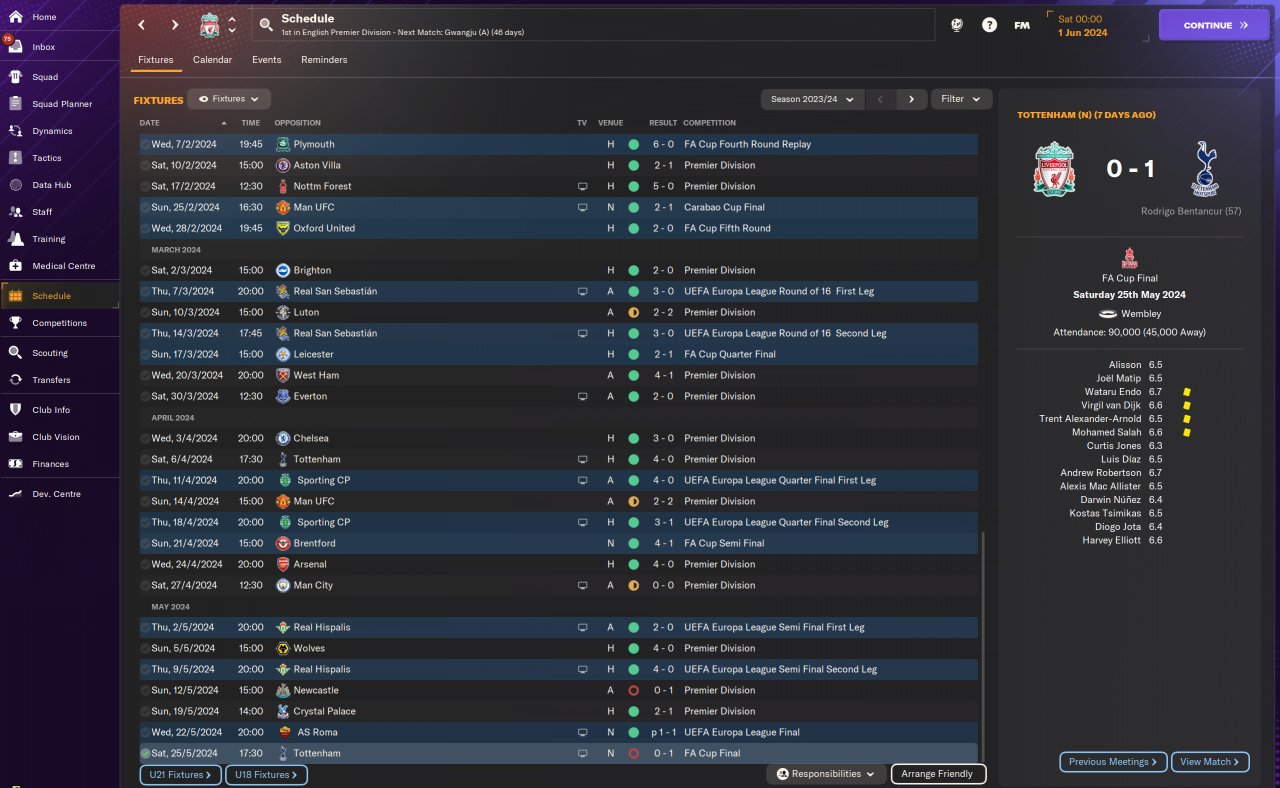
Task: Click the Previous Meetings button
Action: coord(1113,762)
